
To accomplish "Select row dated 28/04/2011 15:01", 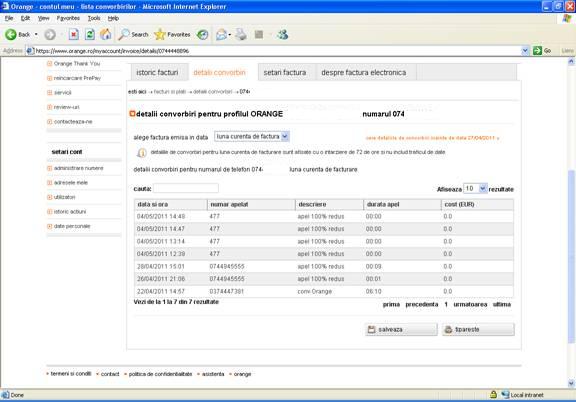I will pyautogui.click(x=324, y=266).
